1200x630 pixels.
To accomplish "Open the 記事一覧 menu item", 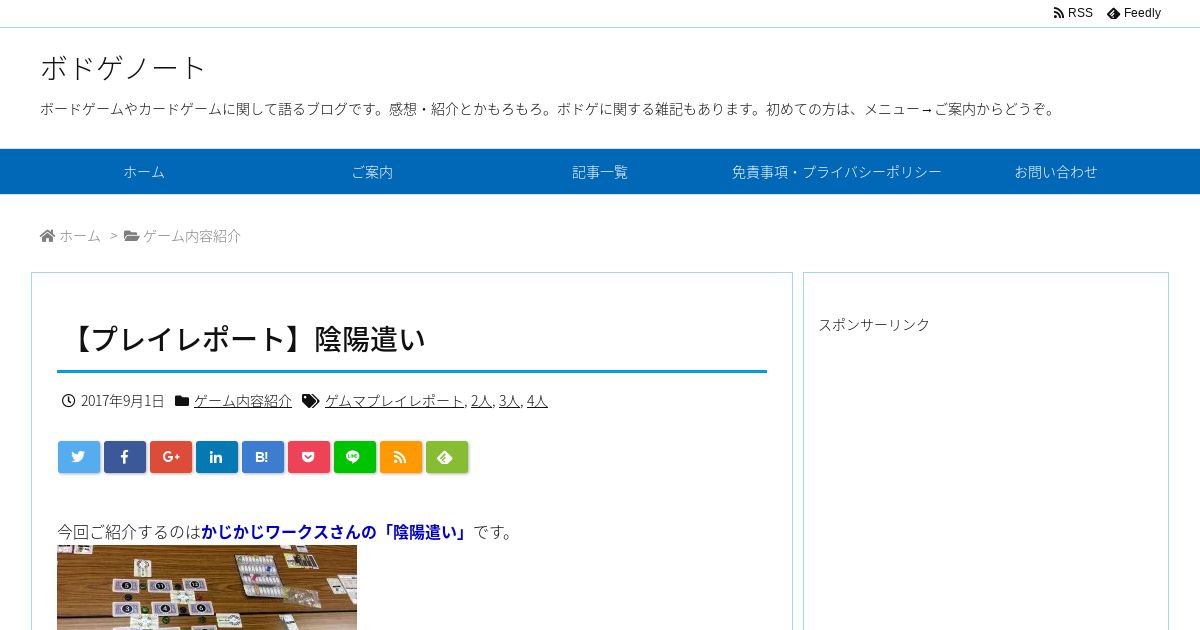I will [x=600, y=172].
